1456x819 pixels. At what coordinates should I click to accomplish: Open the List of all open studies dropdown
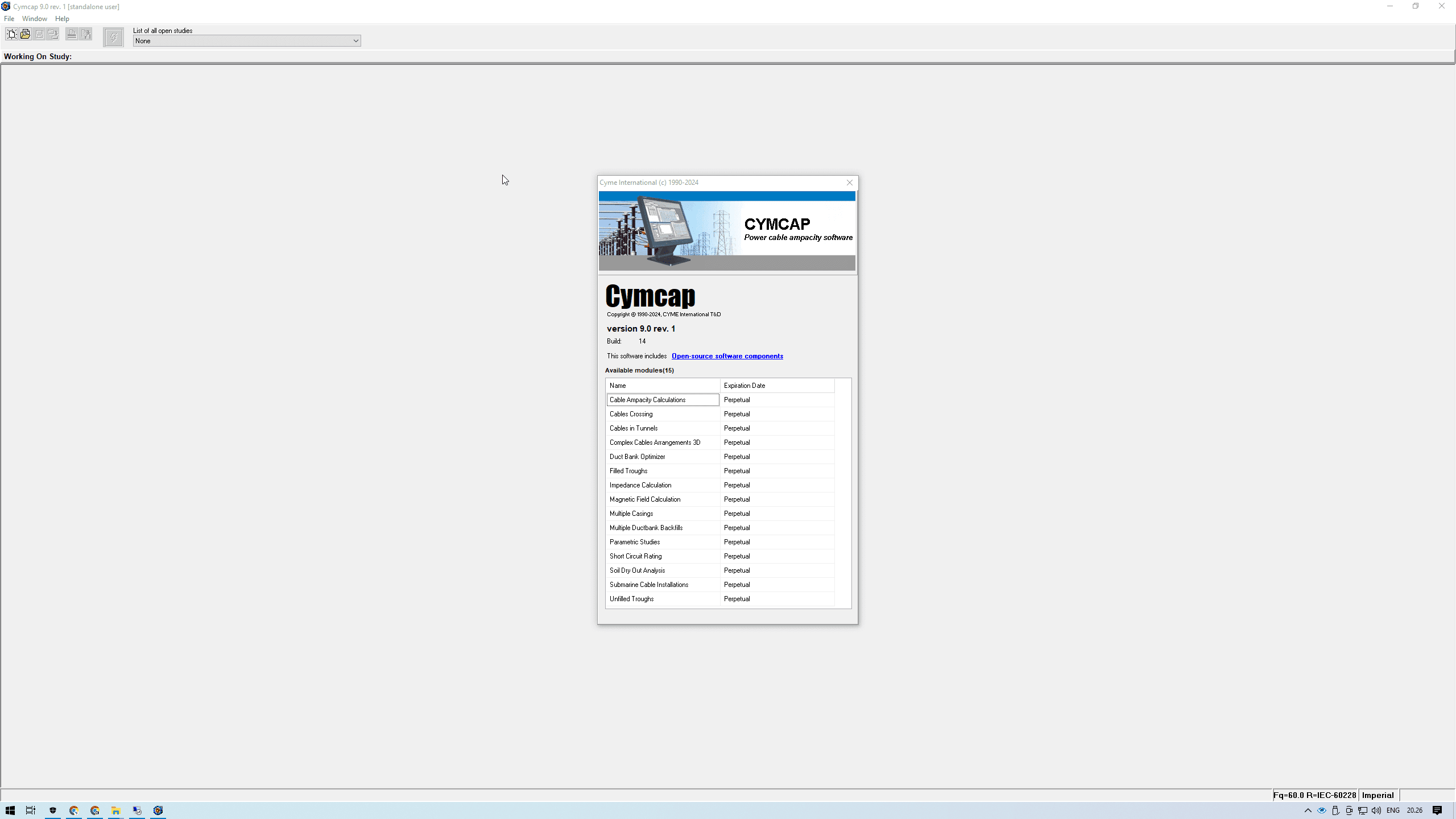click(x=355, y=40)
